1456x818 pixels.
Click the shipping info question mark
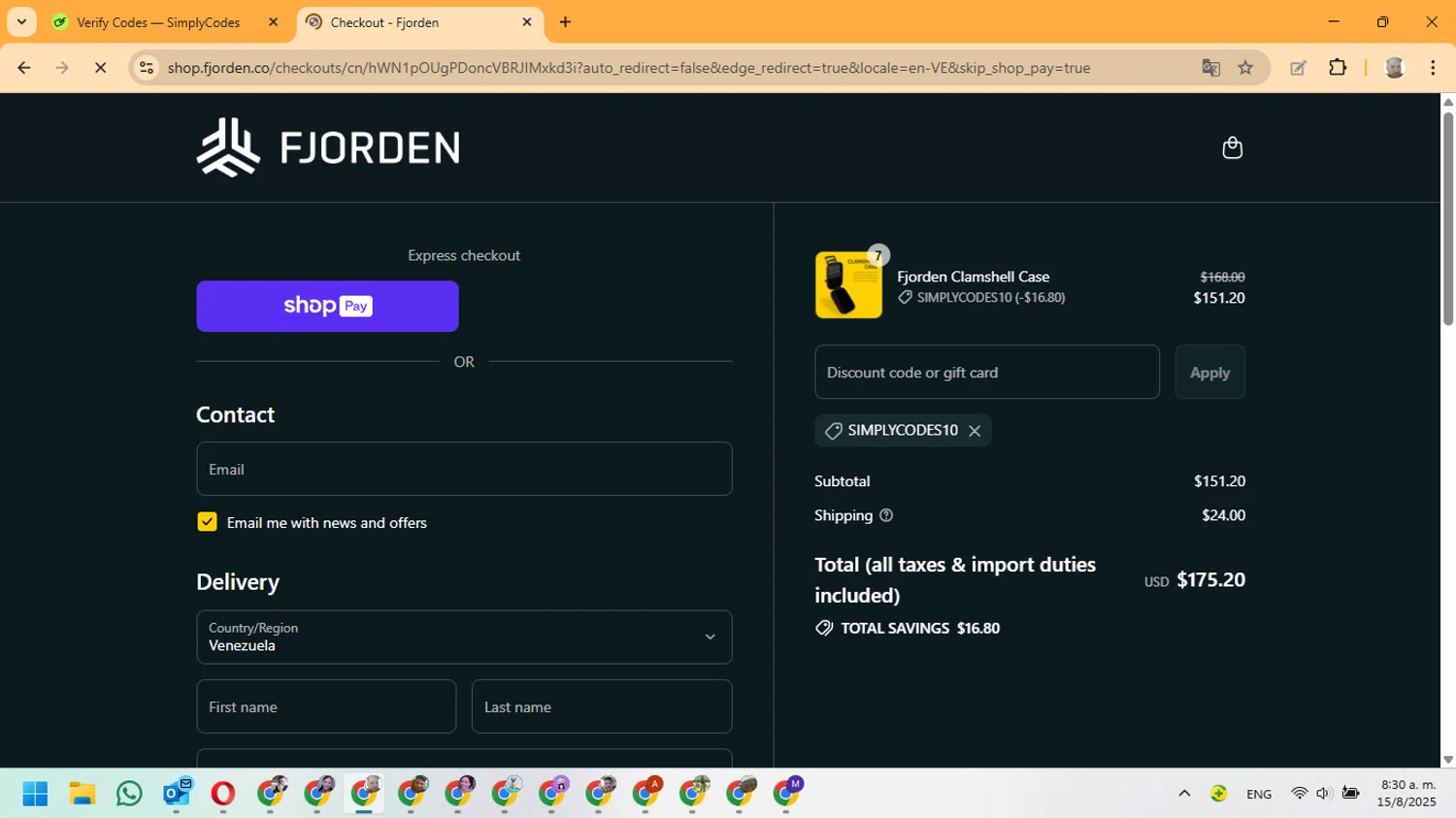point(885,515)
